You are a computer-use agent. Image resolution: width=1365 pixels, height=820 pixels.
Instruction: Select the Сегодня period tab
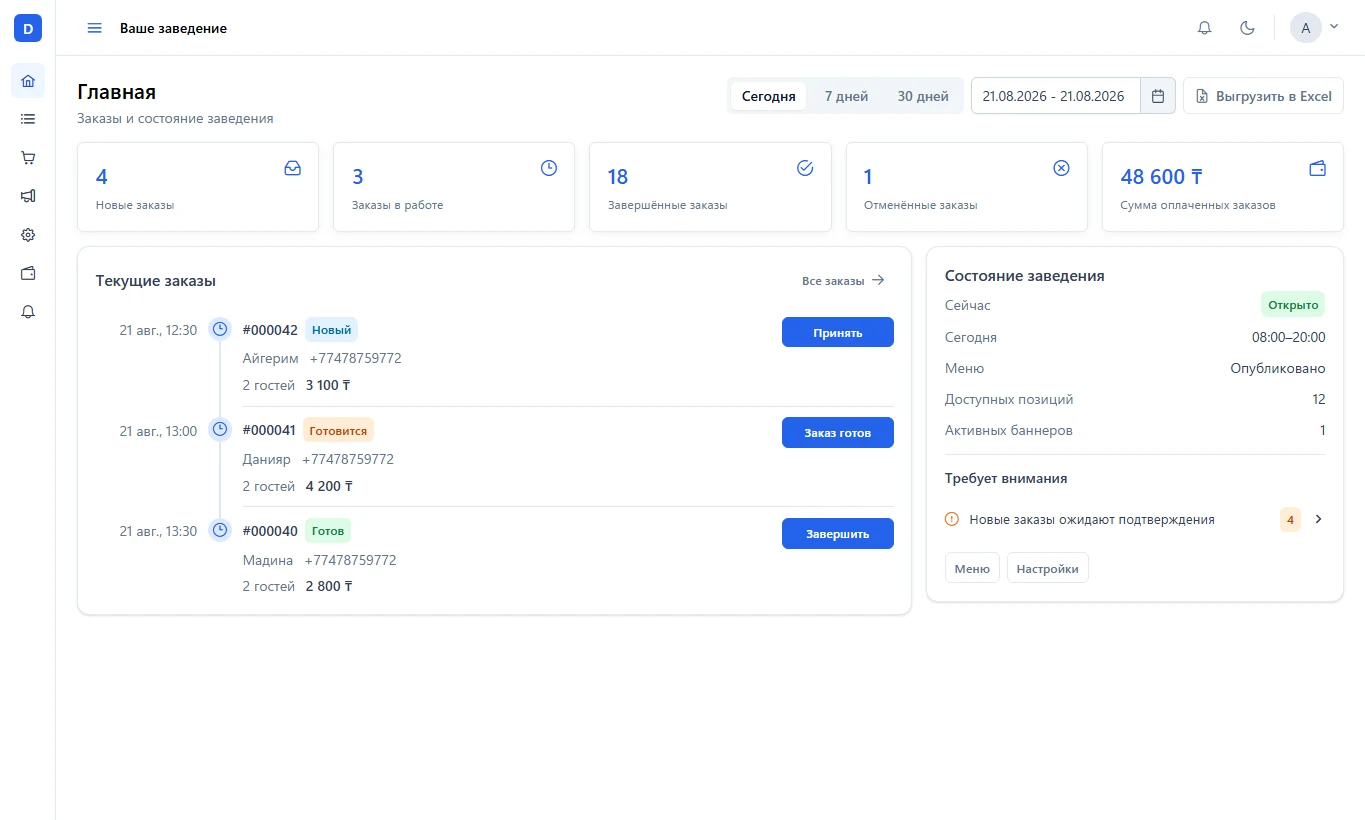point(769,96)
